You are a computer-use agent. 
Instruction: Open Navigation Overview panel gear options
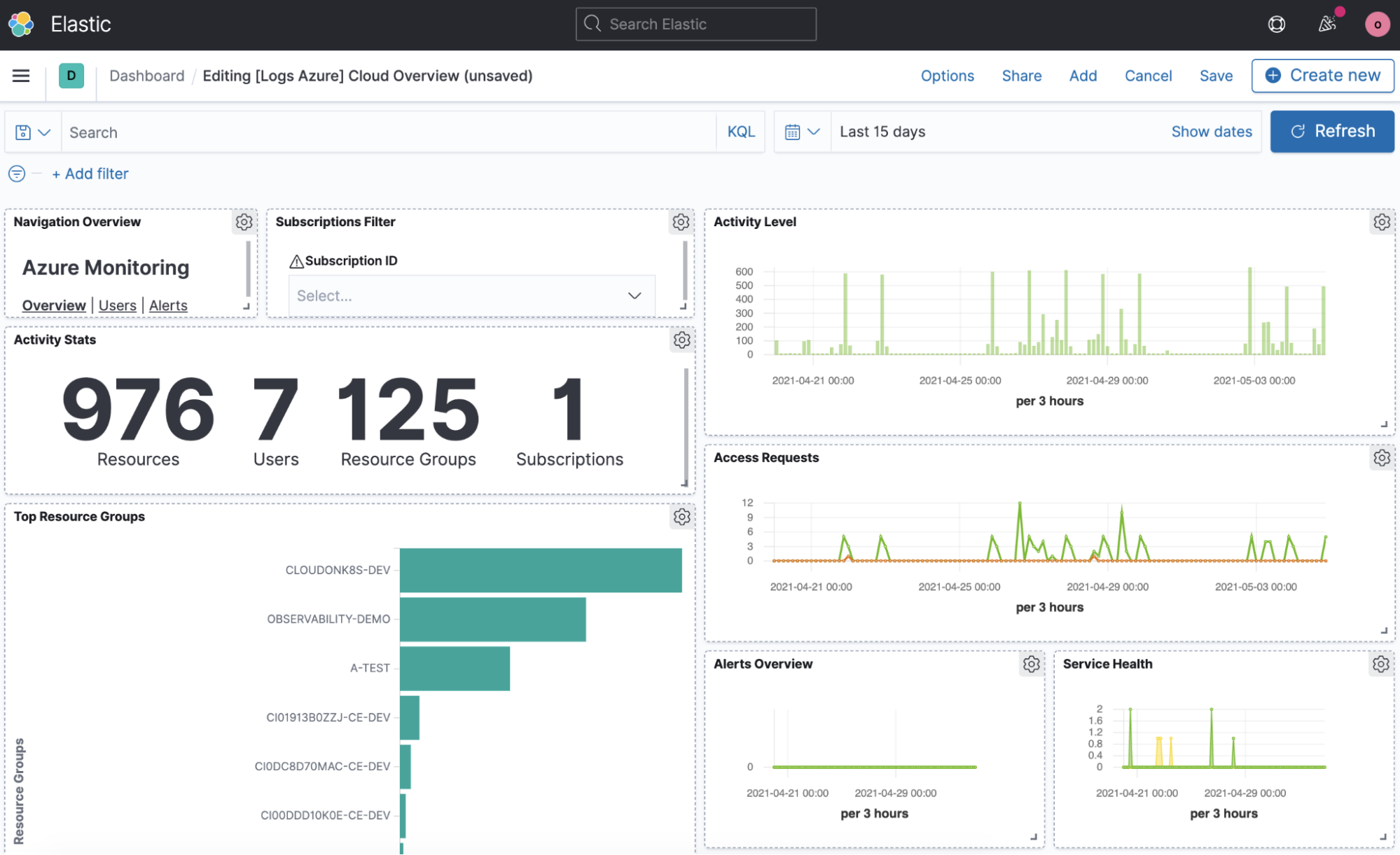coord(244,222)
